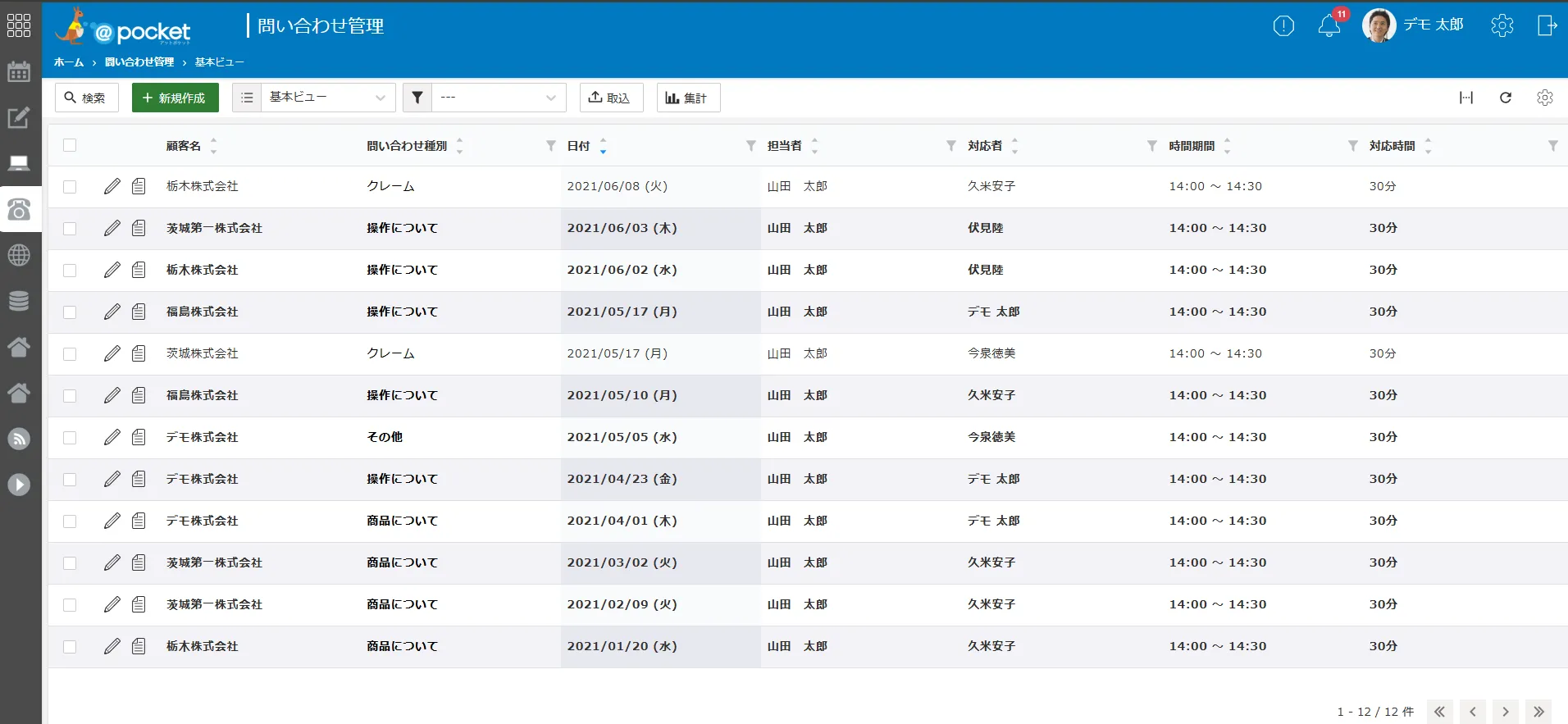
Task: Open the header settings gear
Action: click(x=1502, y=25)
